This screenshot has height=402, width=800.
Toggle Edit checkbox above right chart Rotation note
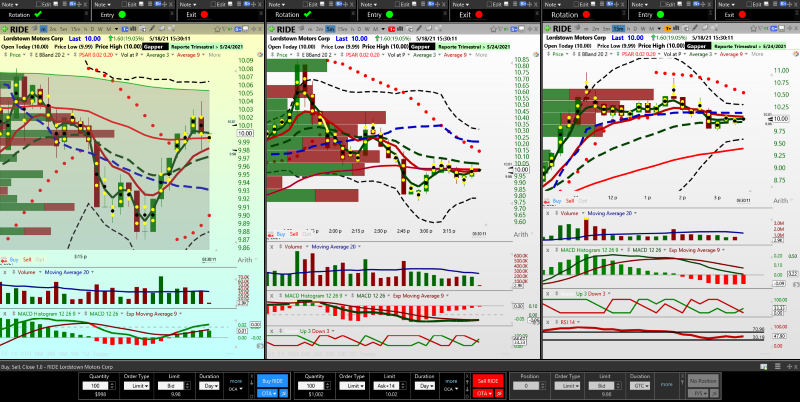576,4
